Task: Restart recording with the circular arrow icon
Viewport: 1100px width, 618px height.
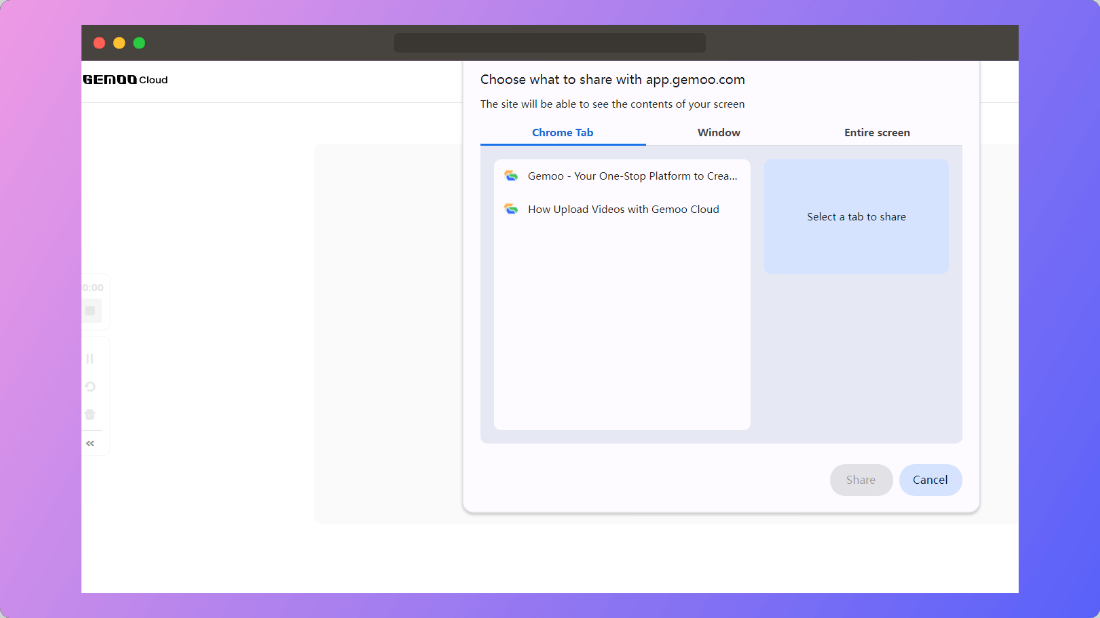Action: (90, 387)
